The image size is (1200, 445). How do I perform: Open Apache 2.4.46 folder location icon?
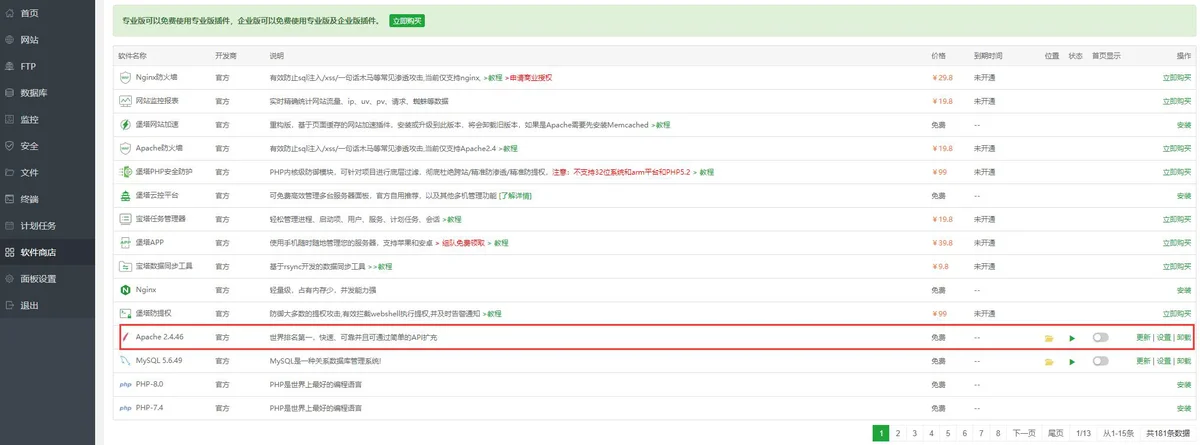click(1049, 338)
